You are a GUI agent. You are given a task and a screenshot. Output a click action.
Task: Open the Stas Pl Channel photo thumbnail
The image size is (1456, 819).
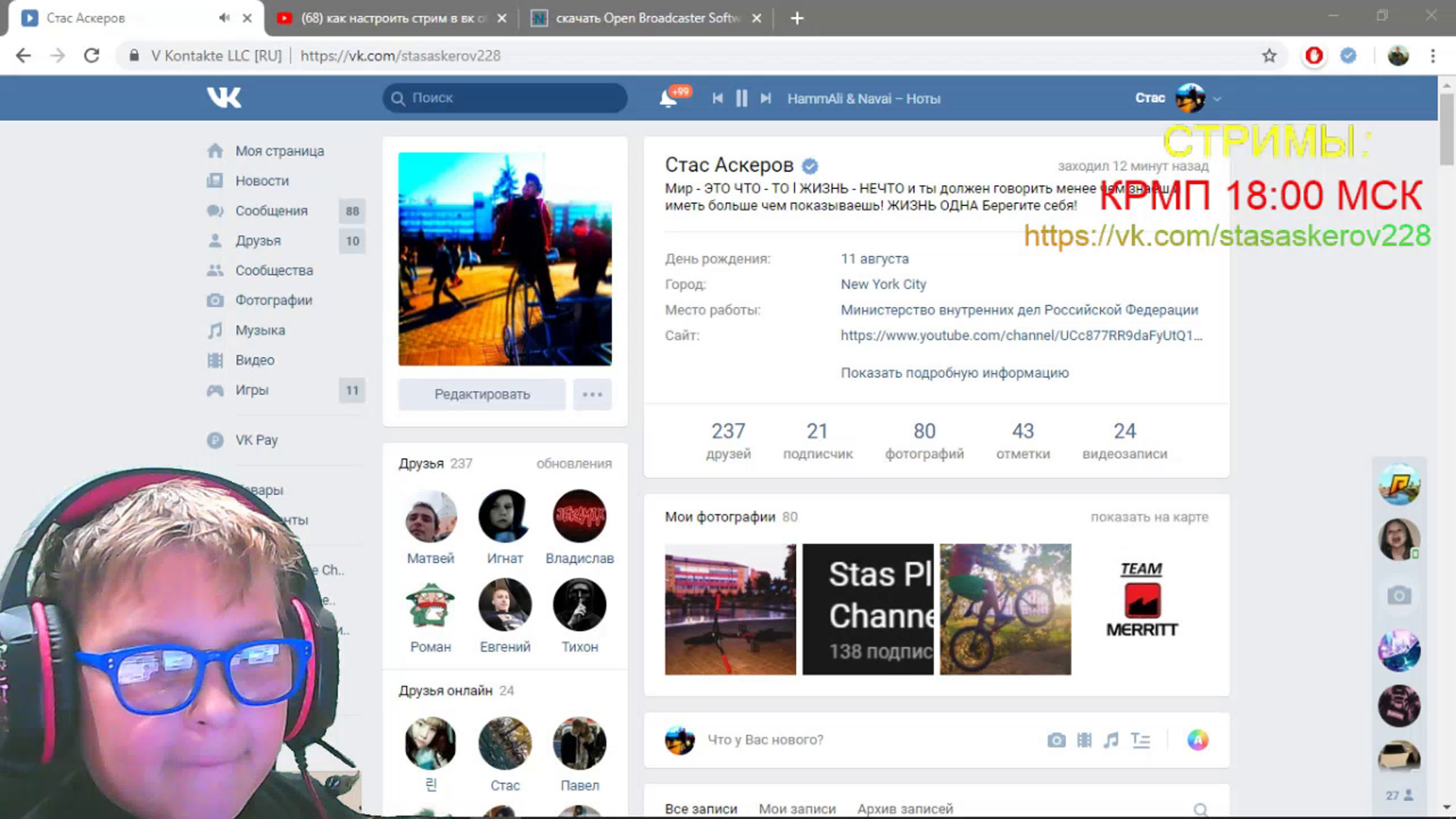(x=868, y=609)
